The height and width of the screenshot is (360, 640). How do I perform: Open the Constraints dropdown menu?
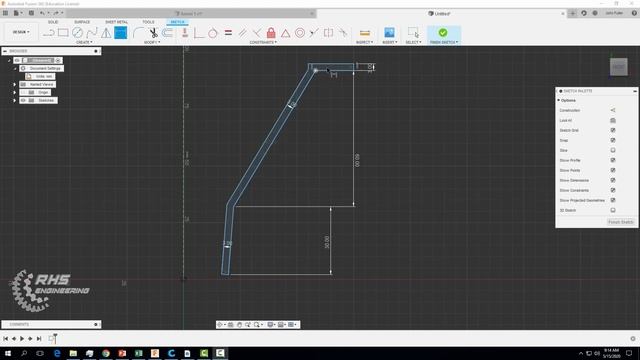click(x=263, y=42)
